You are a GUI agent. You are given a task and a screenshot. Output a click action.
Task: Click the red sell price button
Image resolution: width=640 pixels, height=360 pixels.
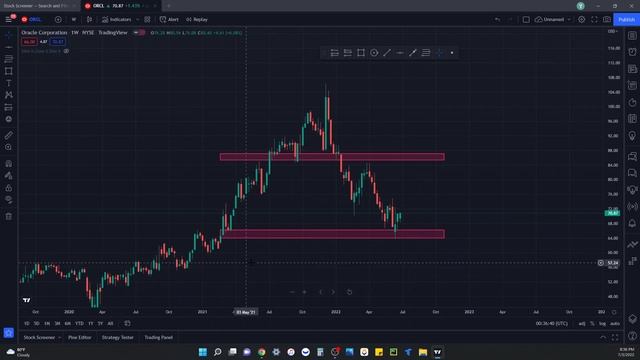[x=29, y=42]
